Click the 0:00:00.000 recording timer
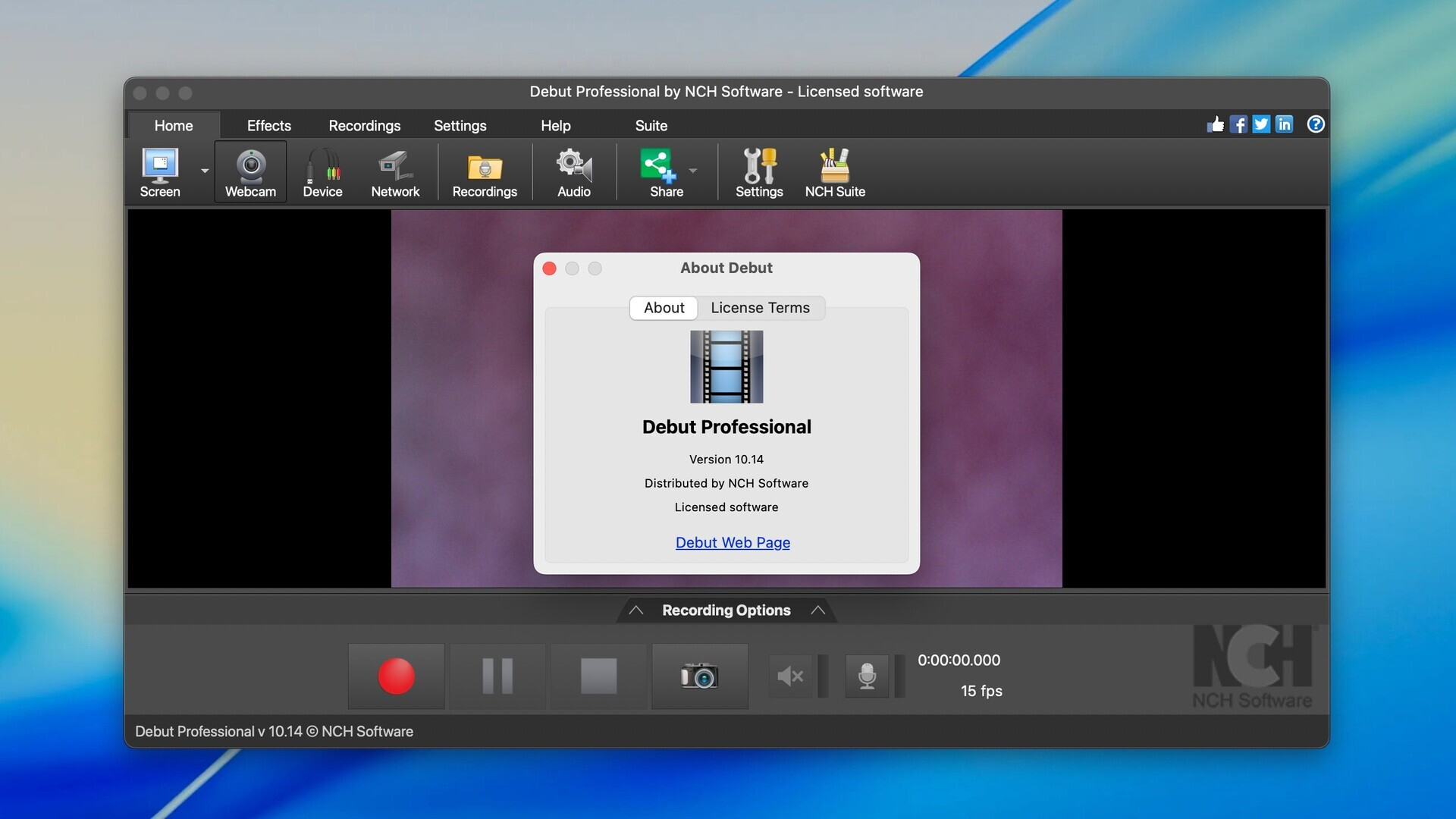 pos(959,661)
